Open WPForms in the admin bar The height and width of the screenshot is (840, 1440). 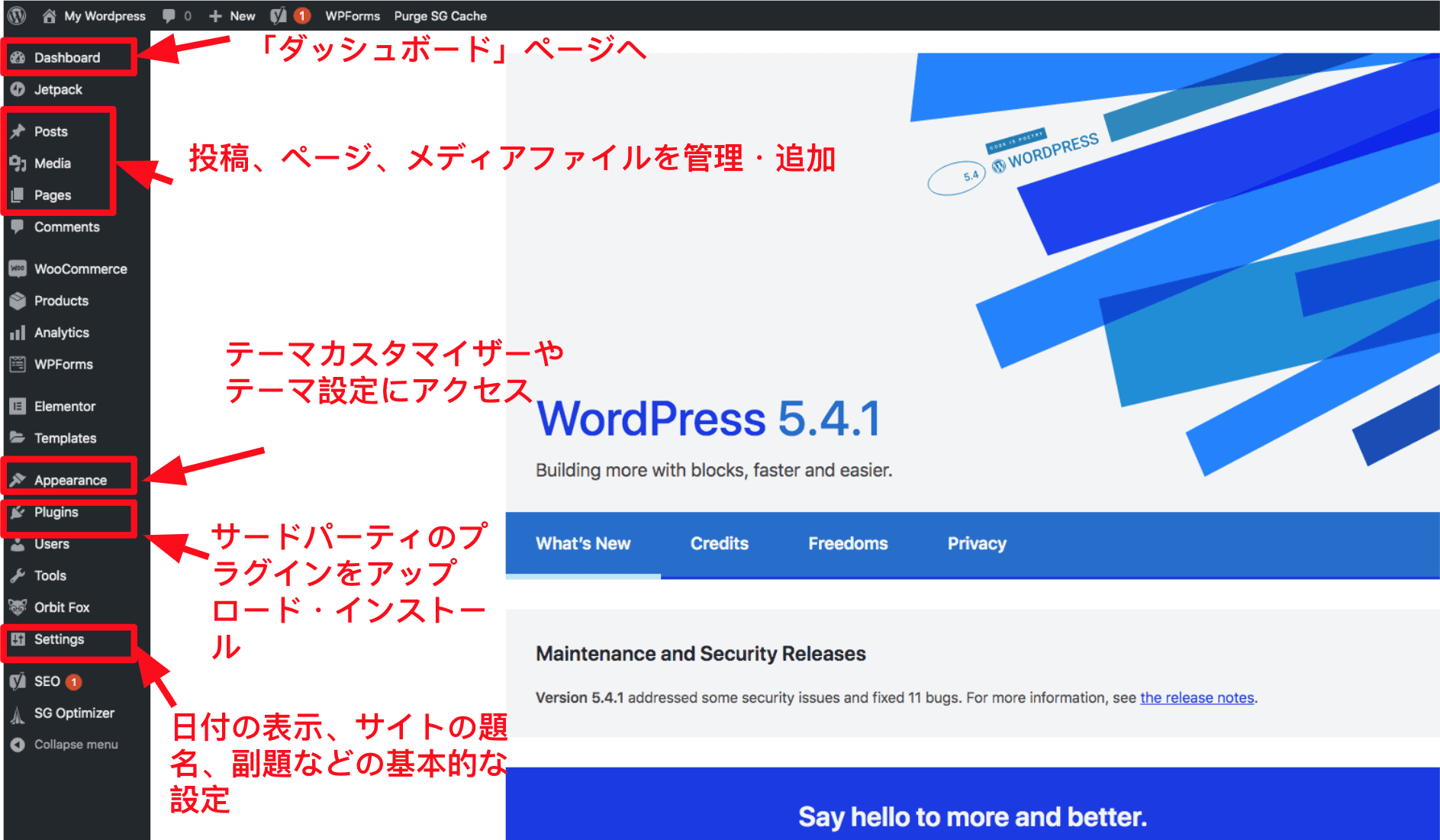pyautogui.click(x=353, y=16)
